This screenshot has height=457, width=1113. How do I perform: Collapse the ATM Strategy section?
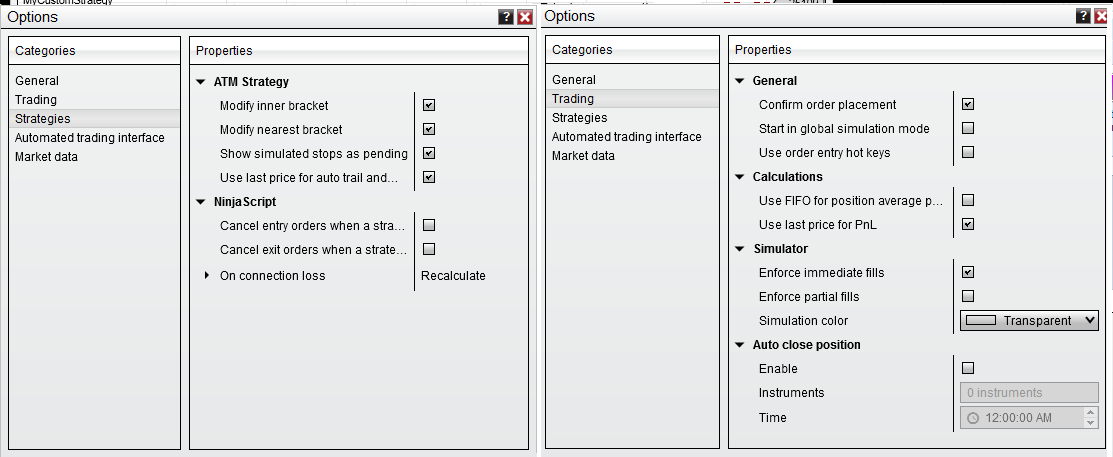point(202,82)
